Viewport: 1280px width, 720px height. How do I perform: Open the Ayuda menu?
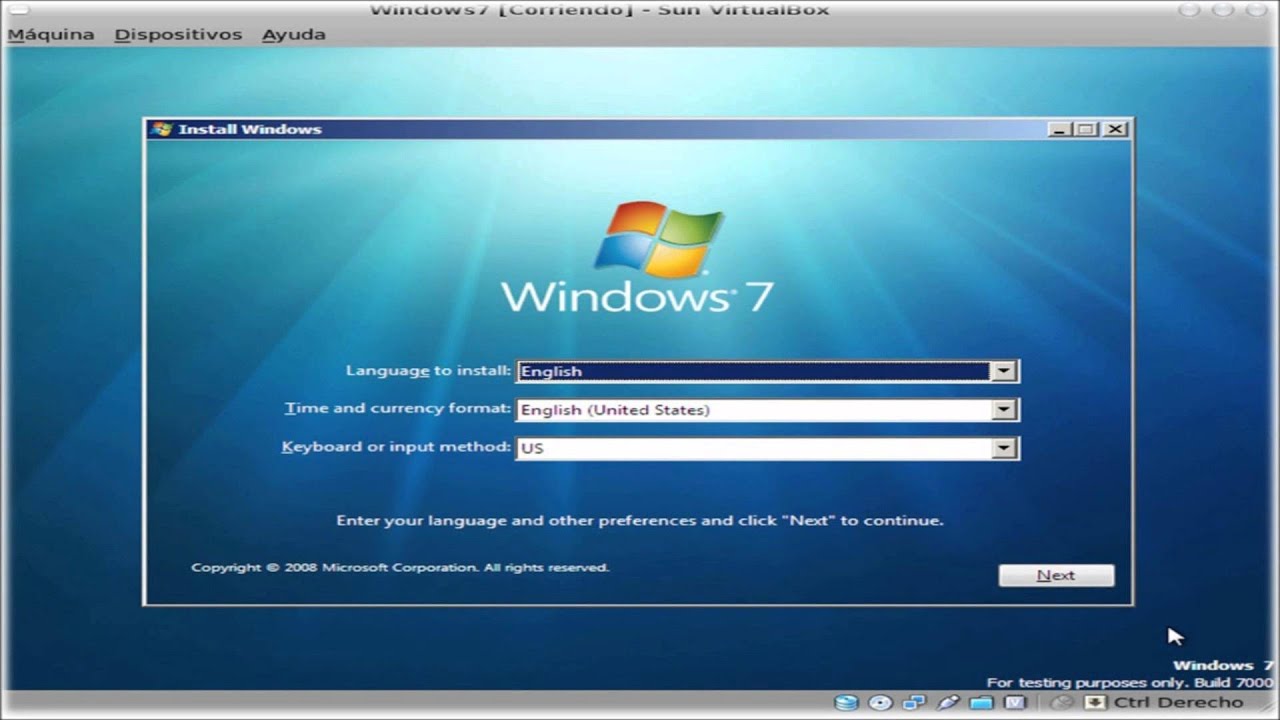point(293,34)
